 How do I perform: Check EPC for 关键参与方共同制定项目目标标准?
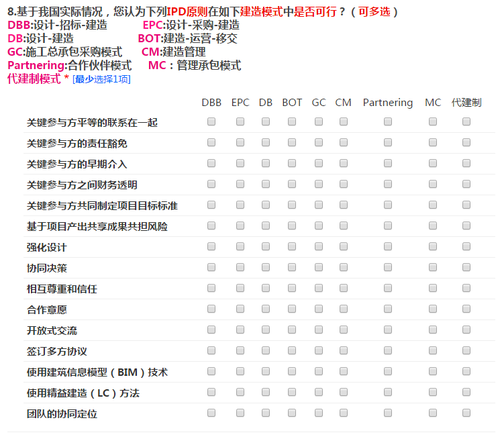(x=240, y=205)
